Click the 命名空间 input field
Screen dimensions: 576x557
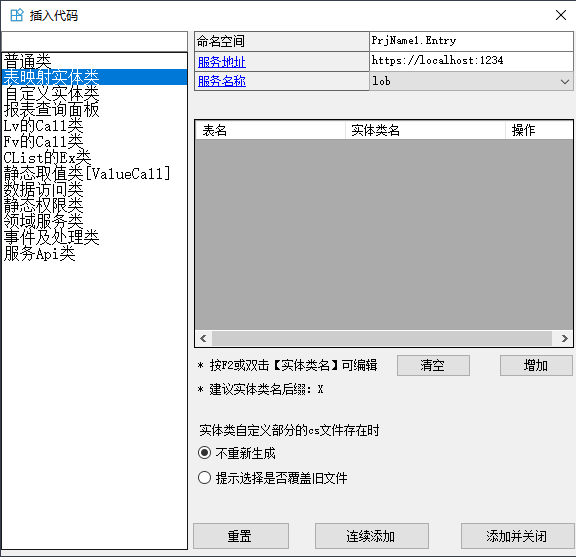(471, 41)
